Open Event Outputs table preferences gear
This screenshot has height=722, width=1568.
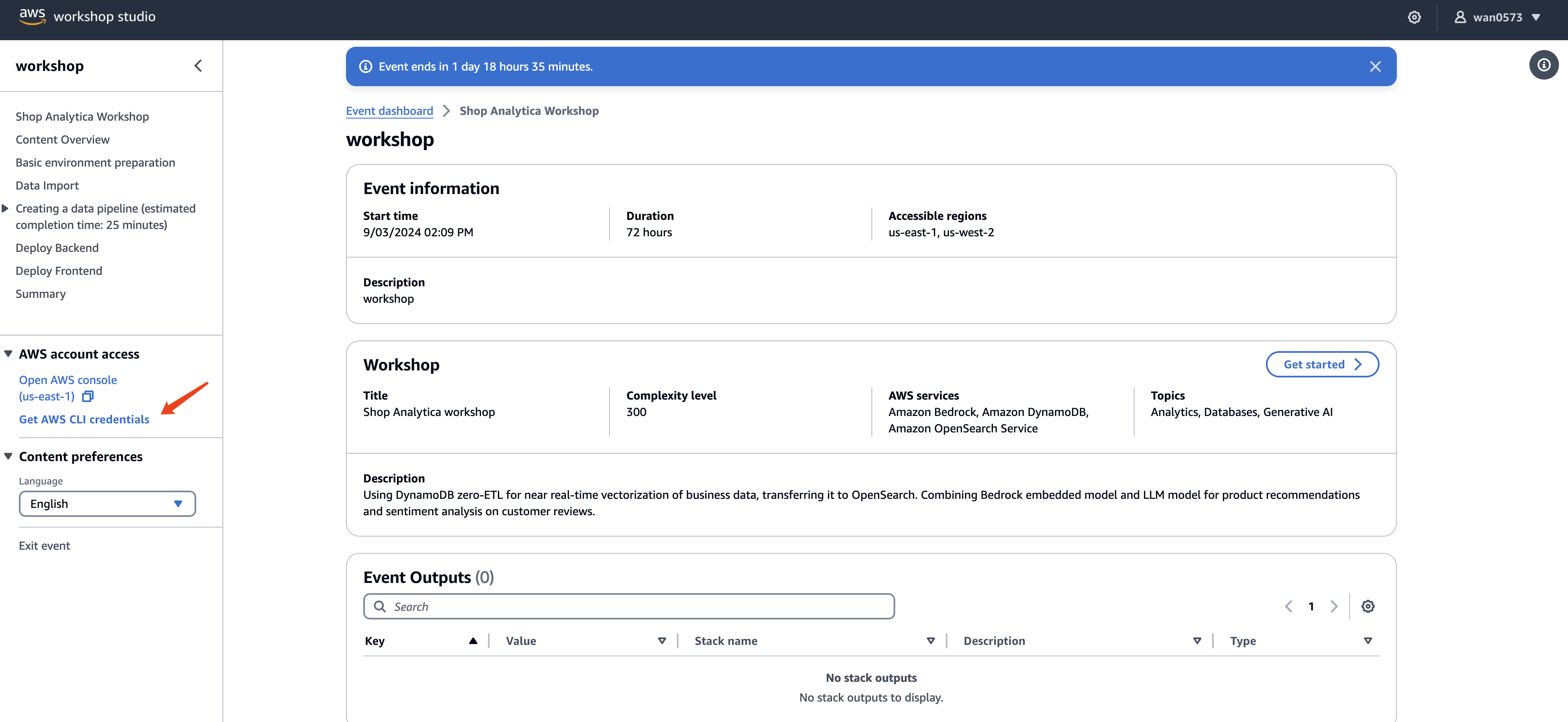click(1367, 606)
